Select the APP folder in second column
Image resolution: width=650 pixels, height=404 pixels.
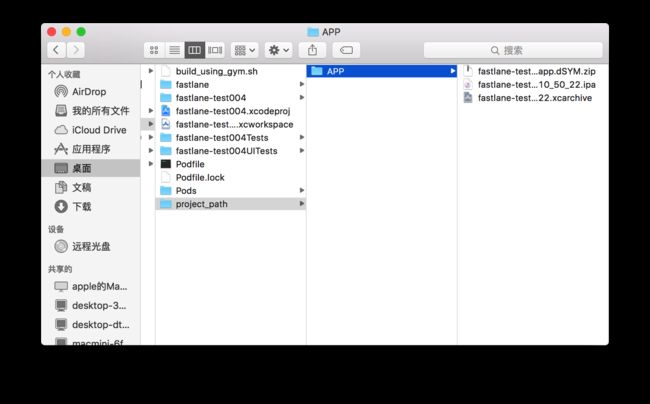tap(381, 71)
